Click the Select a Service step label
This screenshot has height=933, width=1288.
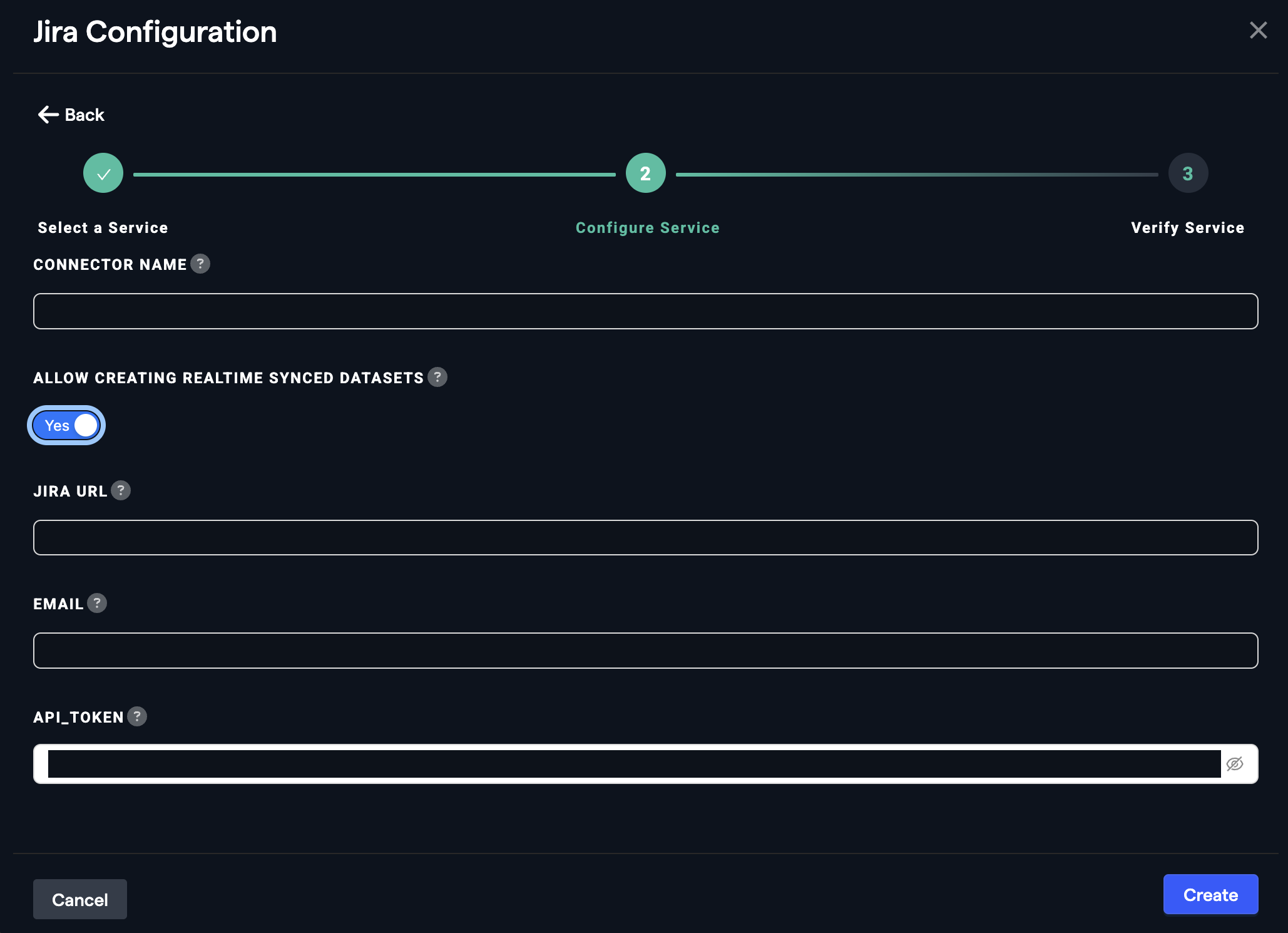tap(103, 227)
